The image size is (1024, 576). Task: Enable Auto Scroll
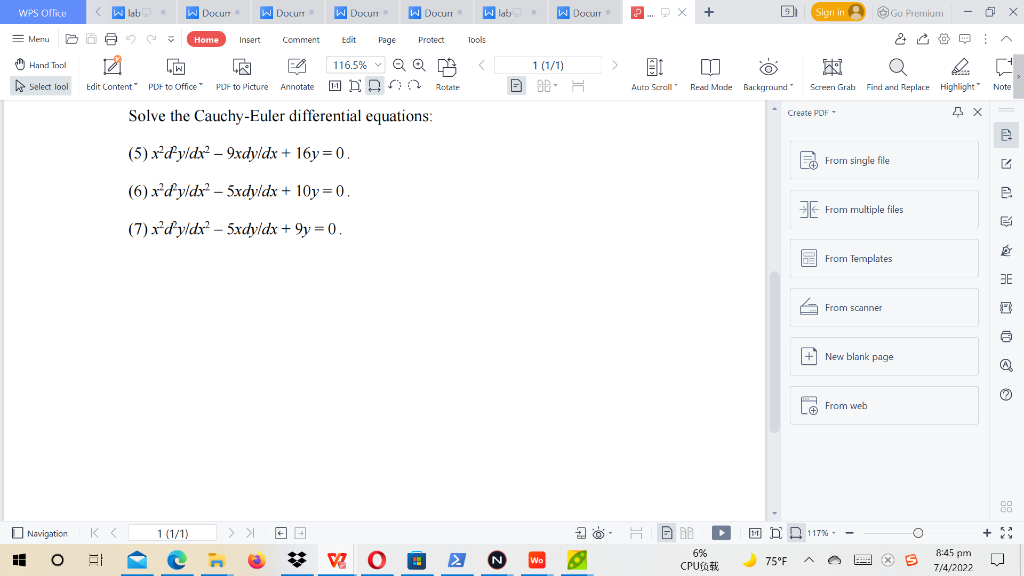(x=652, y=72)
